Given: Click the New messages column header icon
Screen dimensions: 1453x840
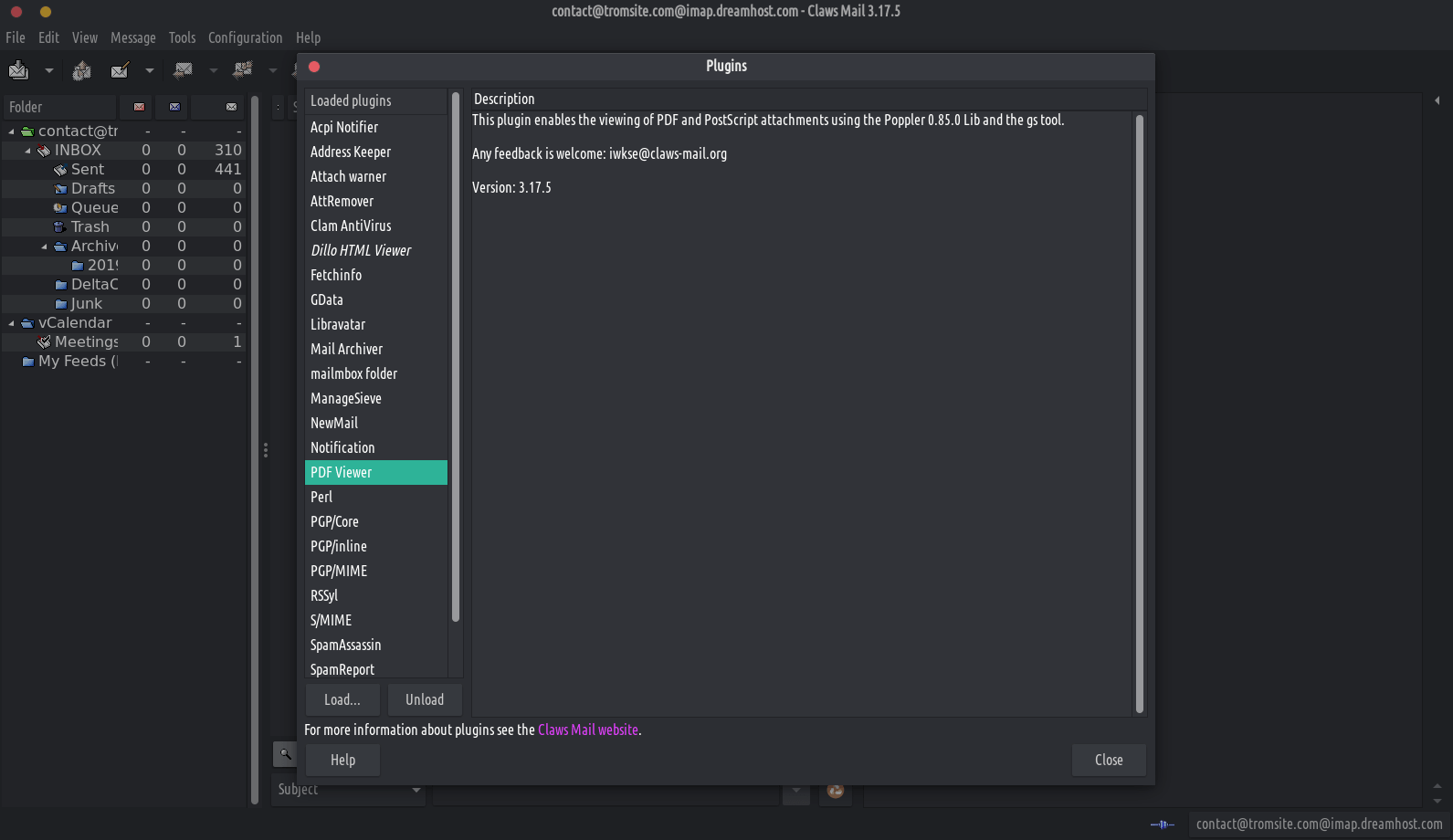Looking at the screenshot, I should 139,107.
